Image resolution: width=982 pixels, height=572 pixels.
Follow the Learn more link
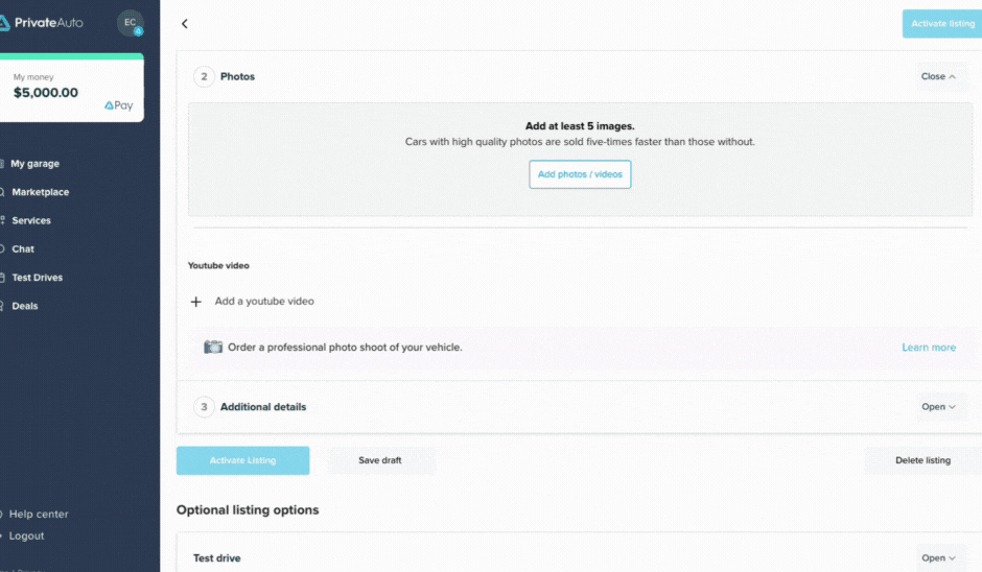pos(928,347)
